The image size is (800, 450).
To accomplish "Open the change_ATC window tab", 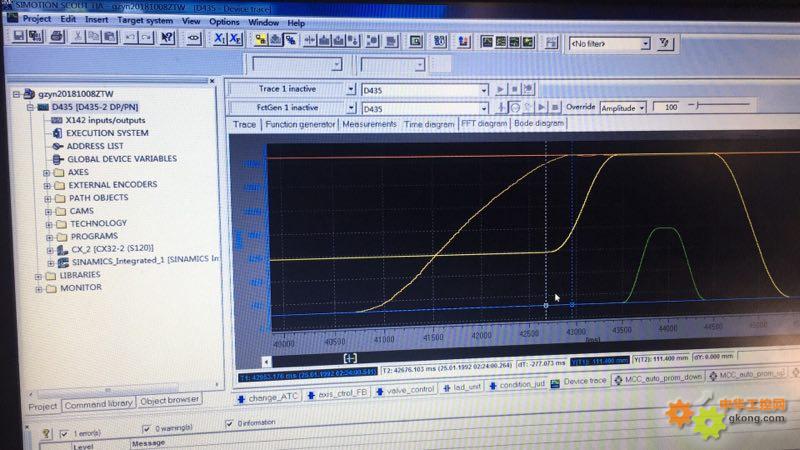I will point(268,398).
